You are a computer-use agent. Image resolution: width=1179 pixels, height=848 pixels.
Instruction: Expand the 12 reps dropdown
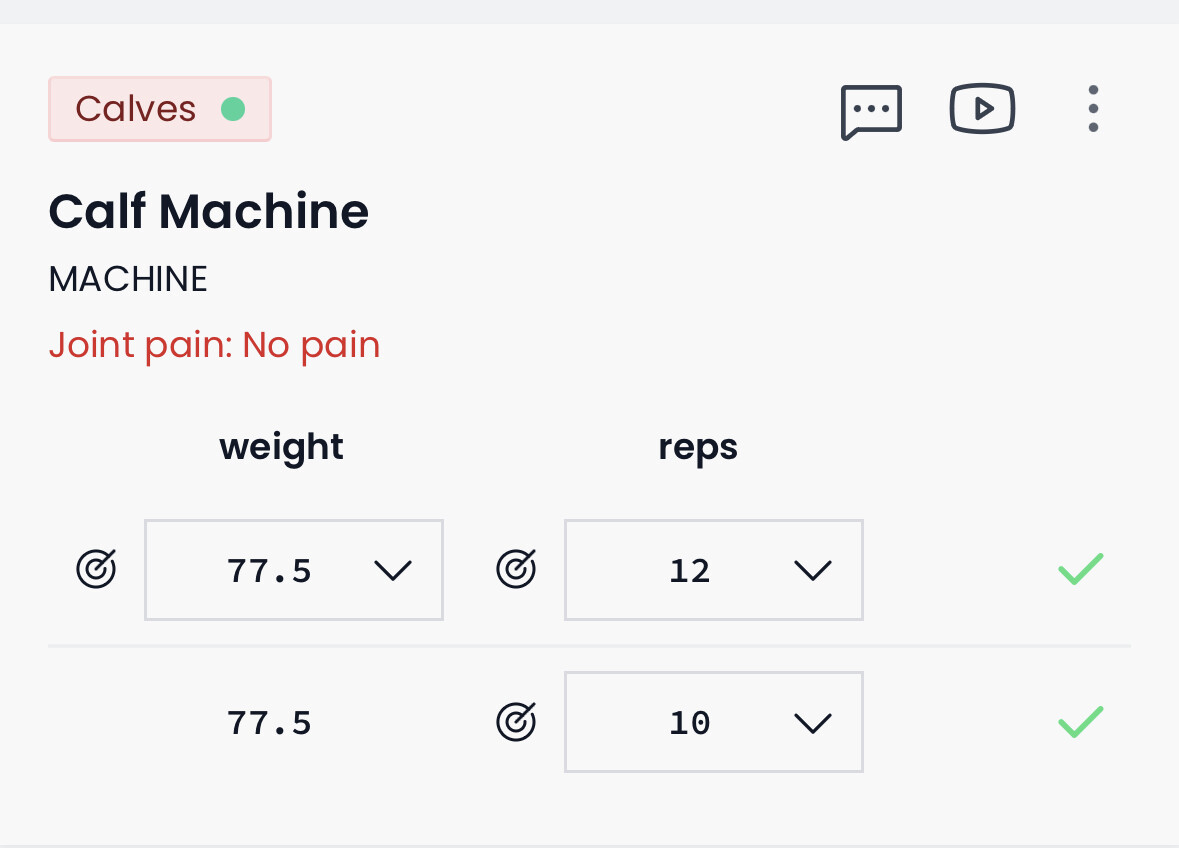[x=713, y=570]
